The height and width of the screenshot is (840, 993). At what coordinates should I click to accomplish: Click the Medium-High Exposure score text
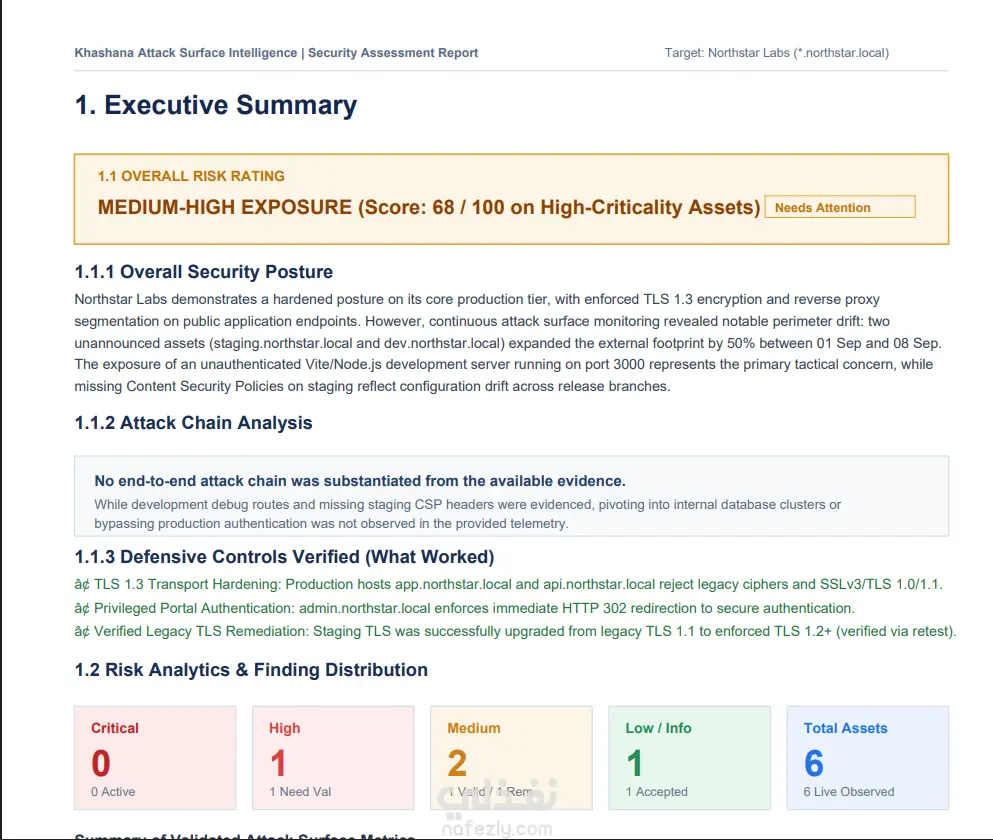429,207
